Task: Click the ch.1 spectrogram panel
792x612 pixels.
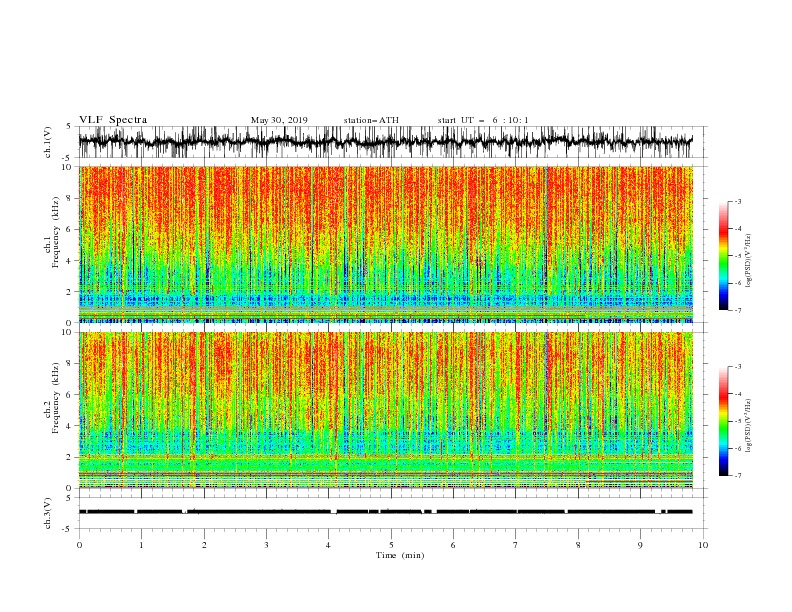Action: pos(386,244)
